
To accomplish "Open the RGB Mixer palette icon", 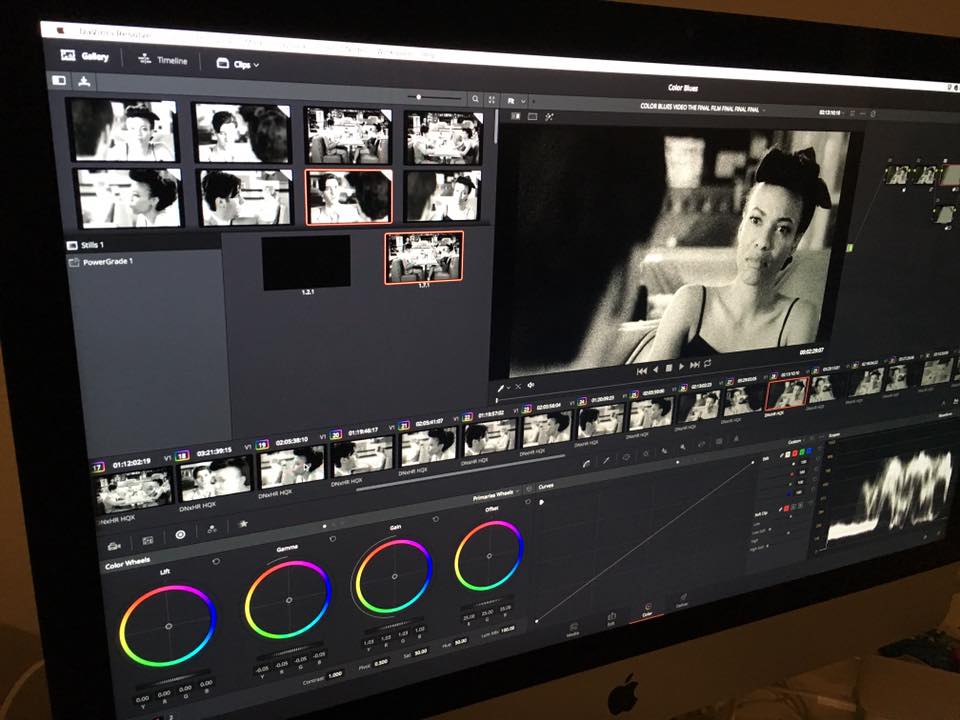I will click(x=212, y=529).
